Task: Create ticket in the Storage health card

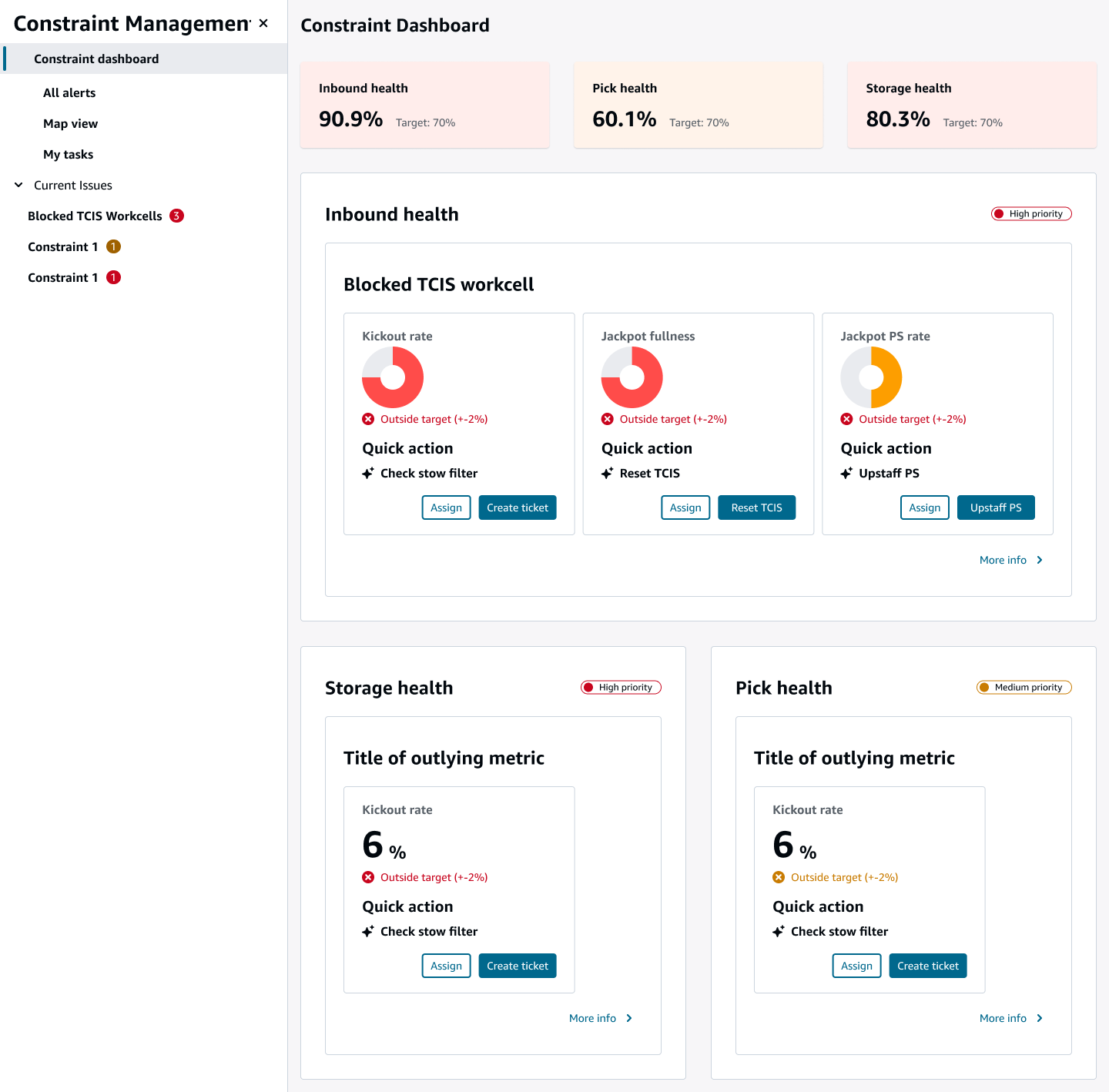Action: click(x=518, y=966)
